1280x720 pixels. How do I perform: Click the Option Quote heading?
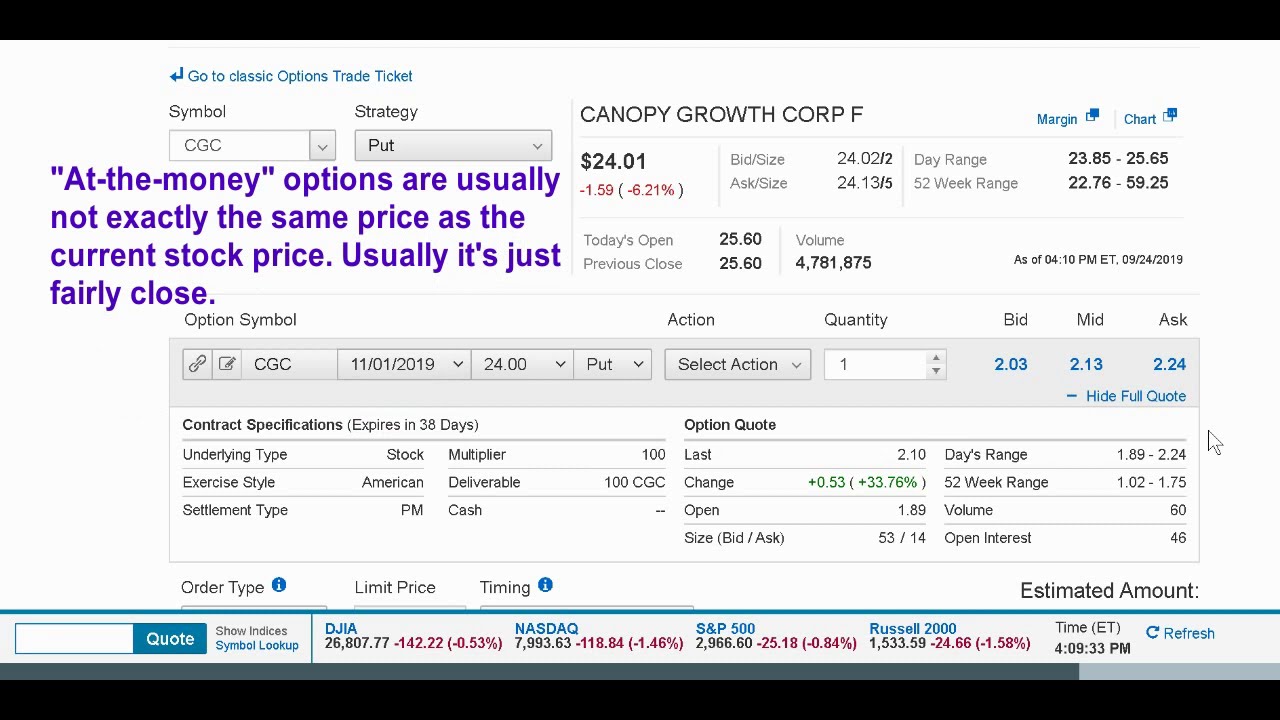[730, 424]
